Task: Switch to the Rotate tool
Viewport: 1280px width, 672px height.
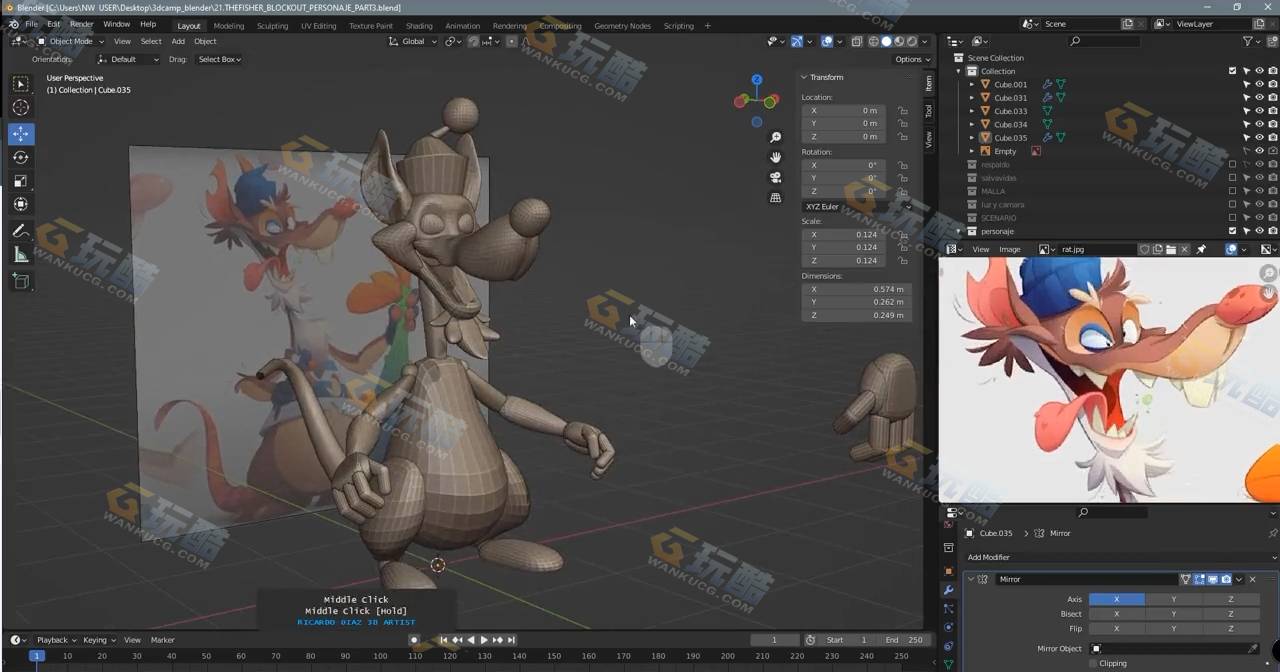Action: coord(20,157)
